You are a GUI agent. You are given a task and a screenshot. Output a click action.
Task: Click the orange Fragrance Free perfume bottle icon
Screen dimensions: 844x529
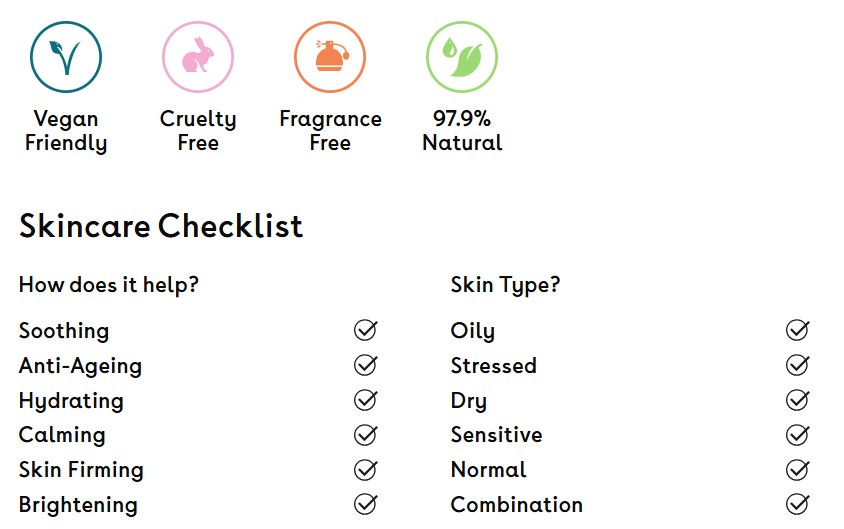point(330,57)
